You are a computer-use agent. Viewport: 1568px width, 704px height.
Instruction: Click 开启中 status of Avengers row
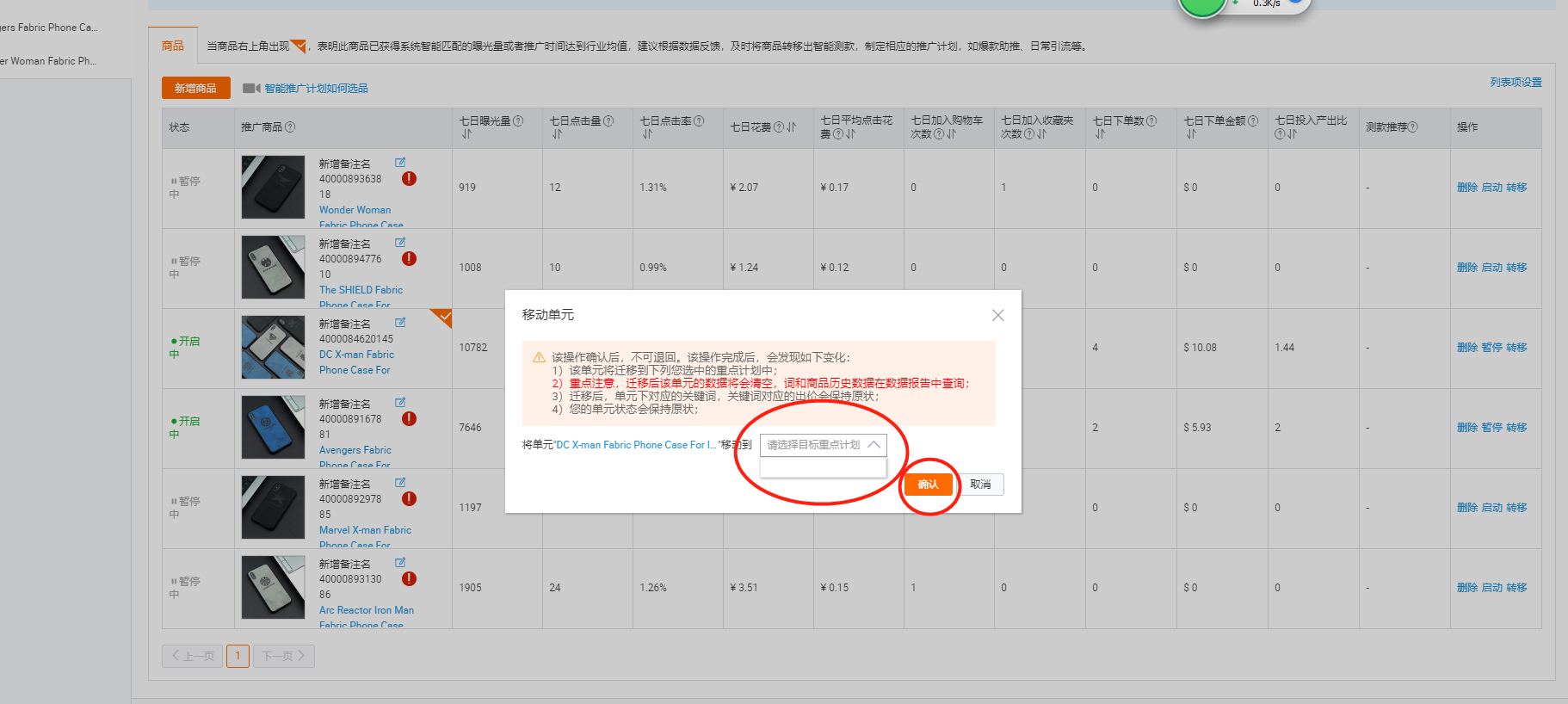pyautogui.click(x=185, y=428)
